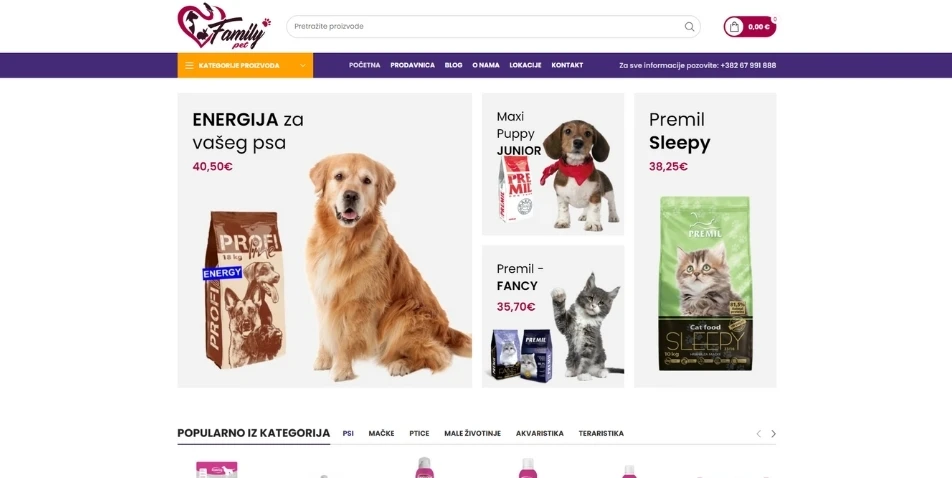This screenshot has width=952, height=478.
Task: Open the Kontakt page
Action: 567,65
